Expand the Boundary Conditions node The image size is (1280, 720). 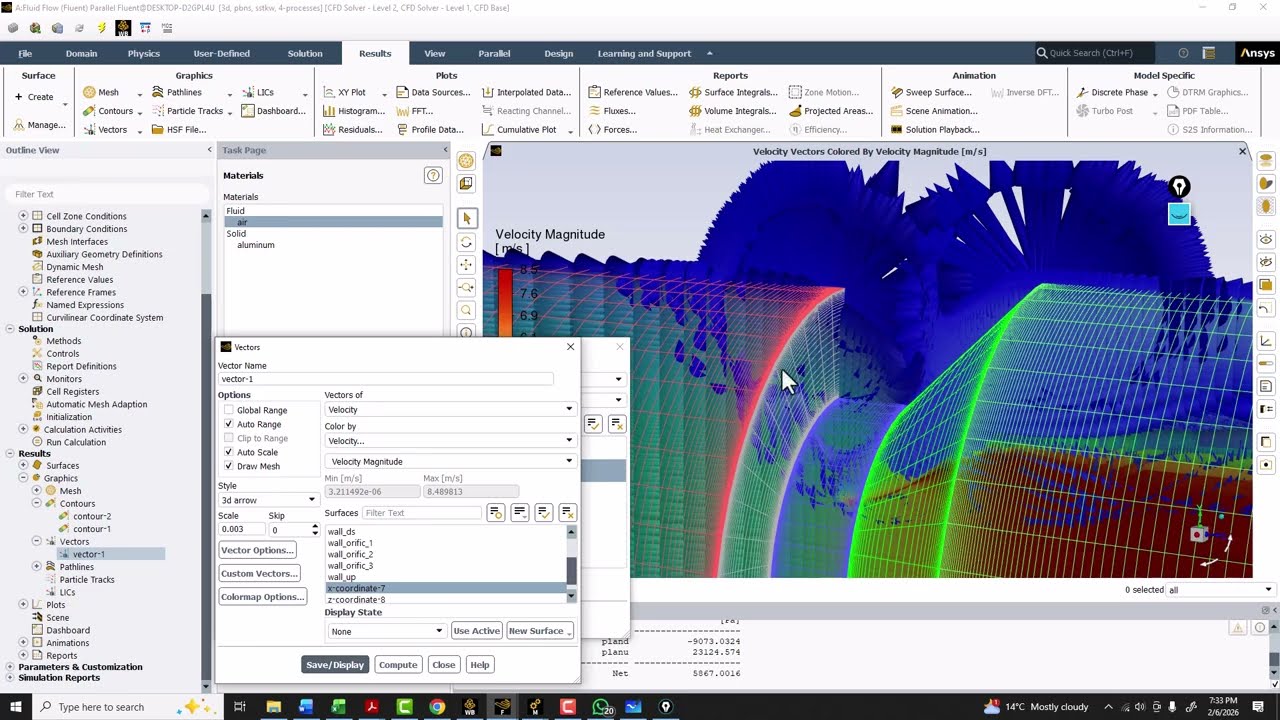pos(23,229)
